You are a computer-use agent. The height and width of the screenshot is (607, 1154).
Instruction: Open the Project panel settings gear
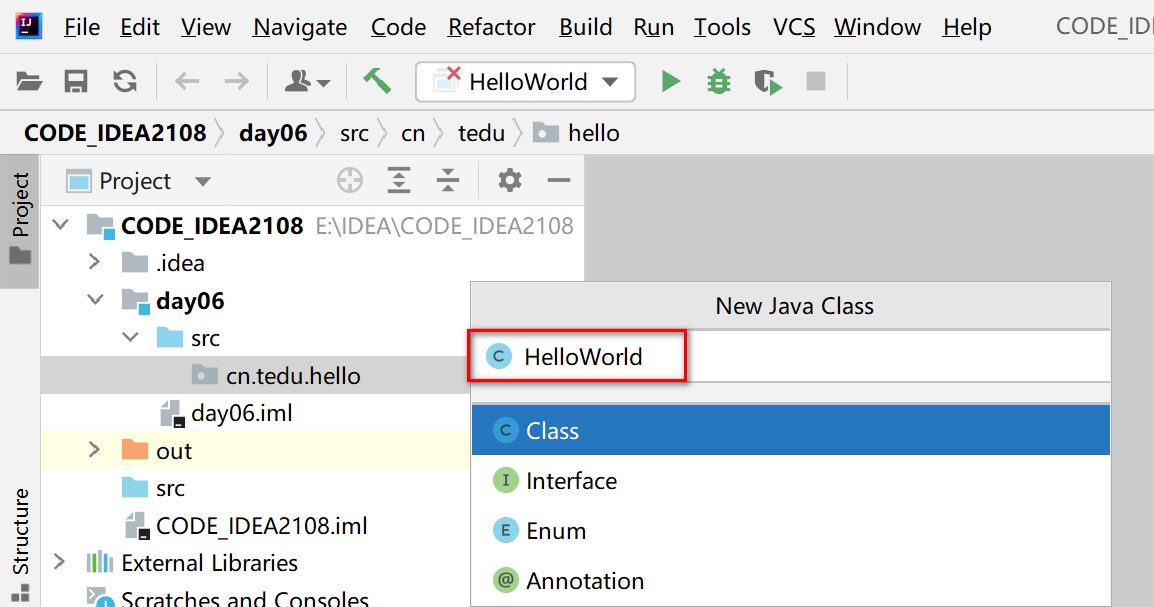click(x=509, y=180)
